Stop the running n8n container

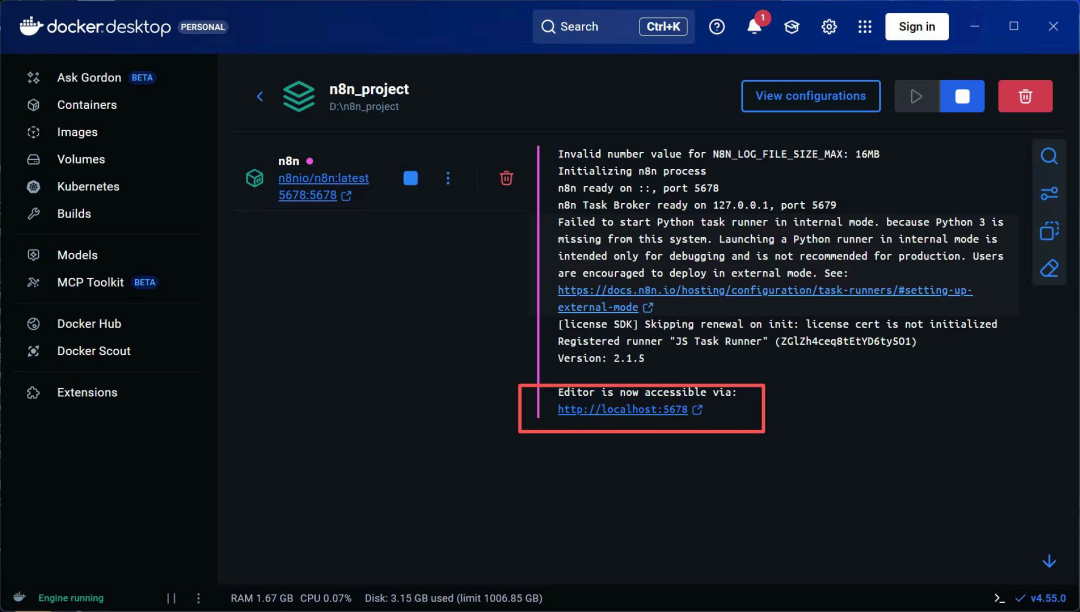pos(410,177)
